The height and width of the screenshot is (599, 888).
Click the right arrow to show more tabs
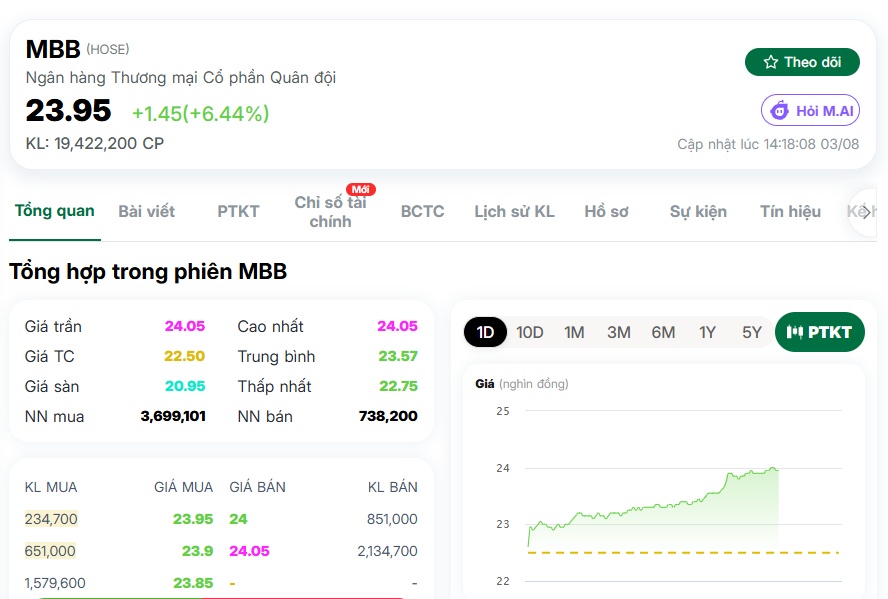pos(866,212)
